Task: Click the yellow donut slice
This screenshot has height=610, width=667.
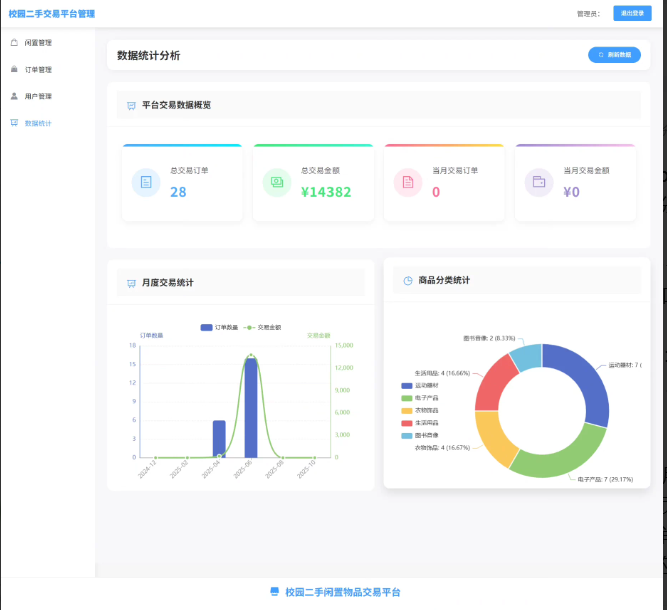Action: coord(496,439)
